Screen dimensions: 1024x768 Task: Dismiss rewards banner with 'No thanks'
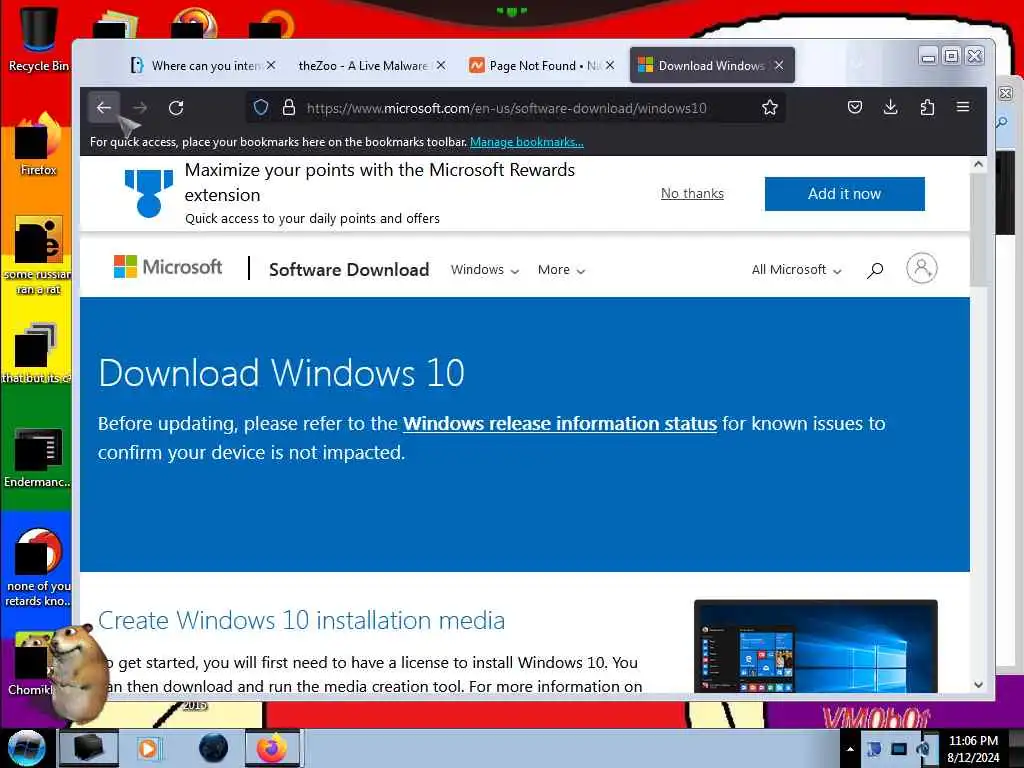(692, 193)
